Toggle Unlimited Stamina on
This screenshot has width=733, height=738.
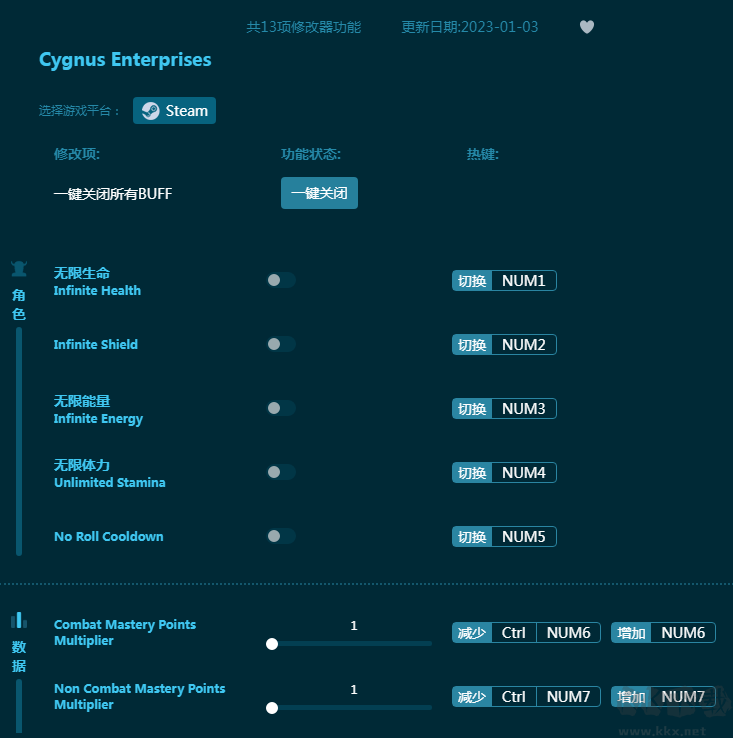pos(281,472)
